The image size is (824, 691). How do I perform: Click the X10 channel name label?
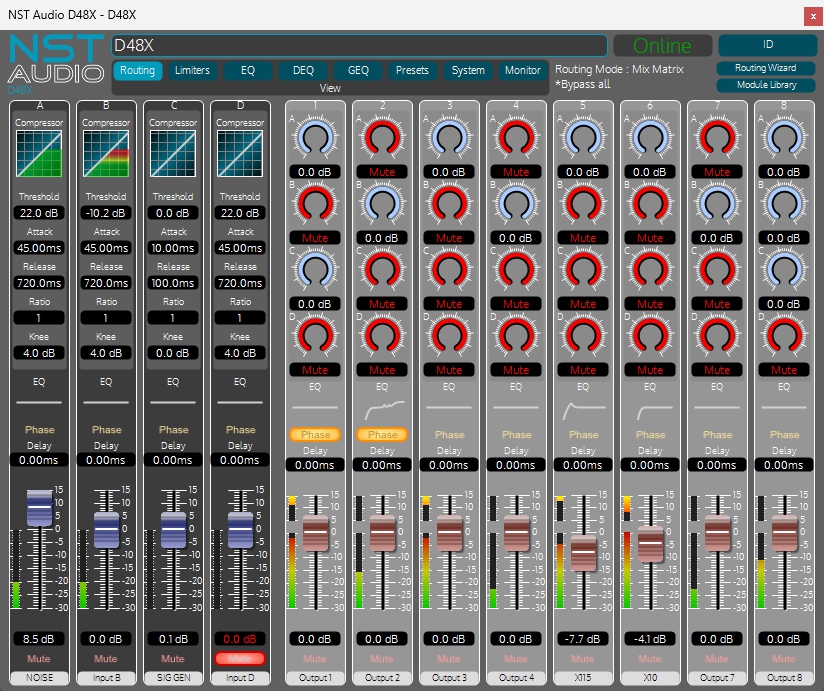point(650,677)
